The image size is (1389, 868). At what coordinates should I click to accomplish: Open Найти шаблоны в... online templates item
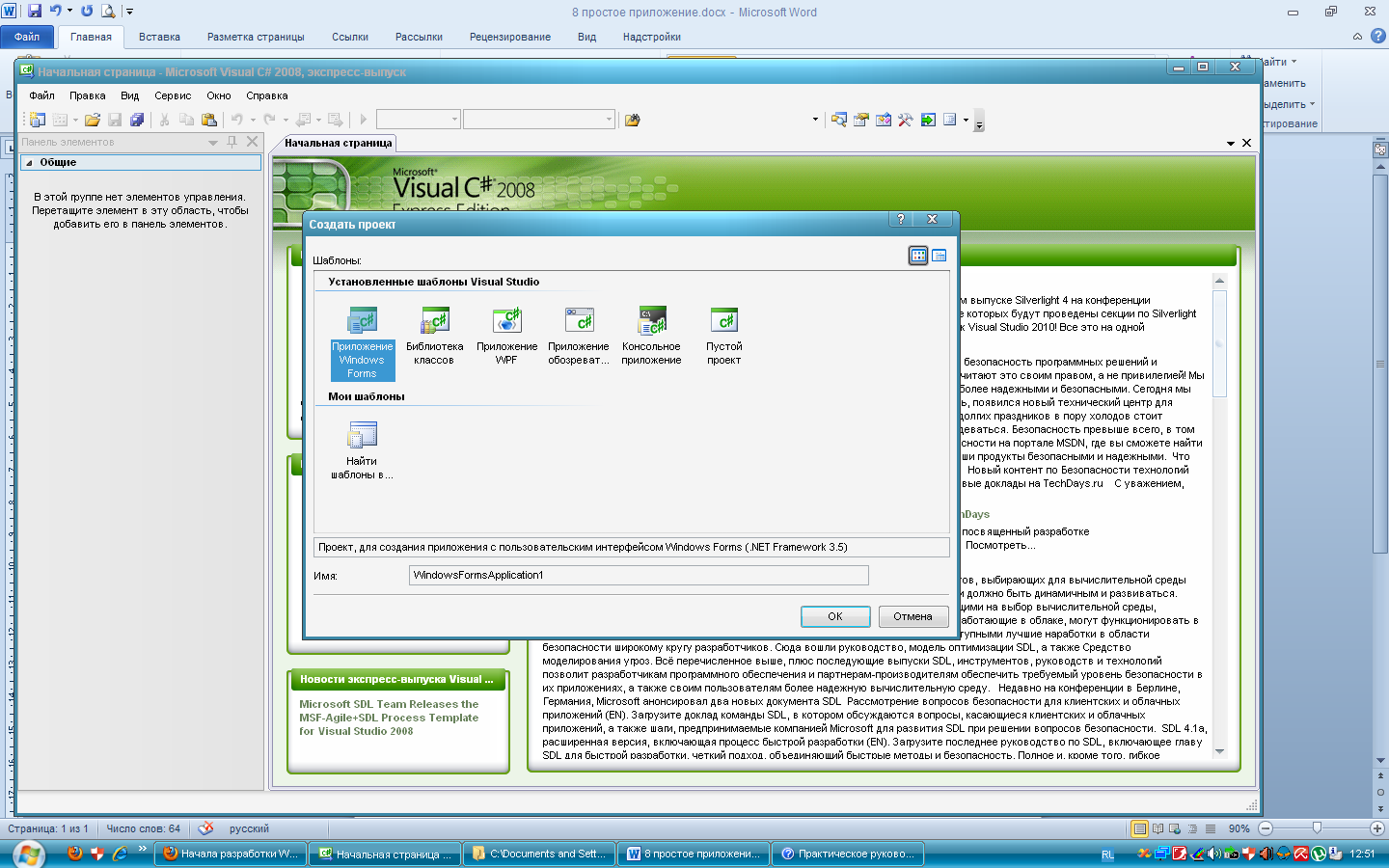(362, 451)
